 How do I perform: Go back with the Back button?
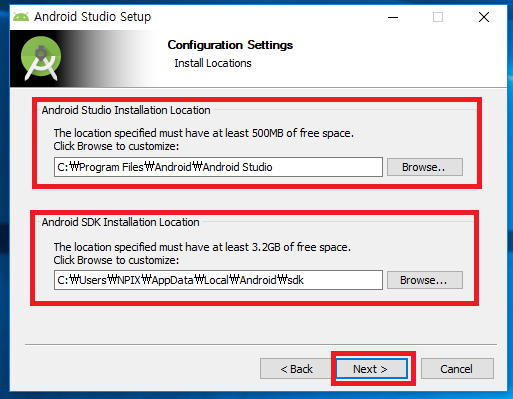coord(296,369)
